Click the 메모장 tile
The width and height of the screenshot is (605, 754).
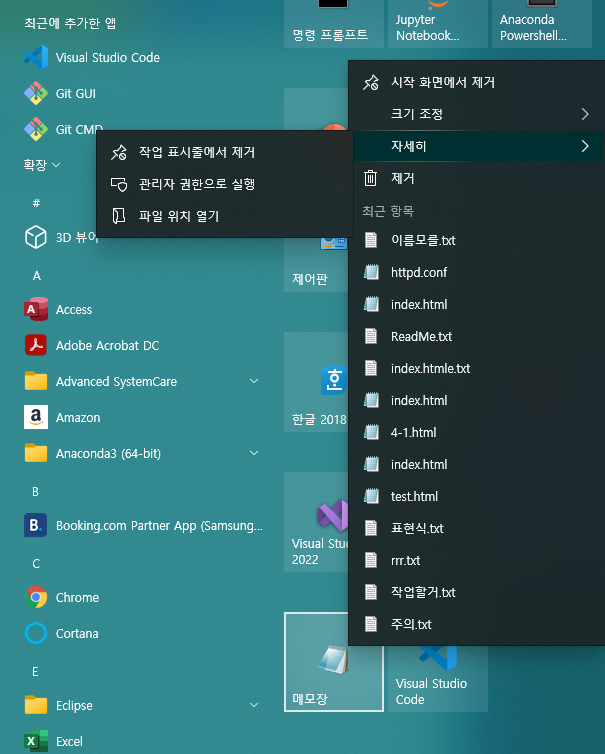click(334, 662)
